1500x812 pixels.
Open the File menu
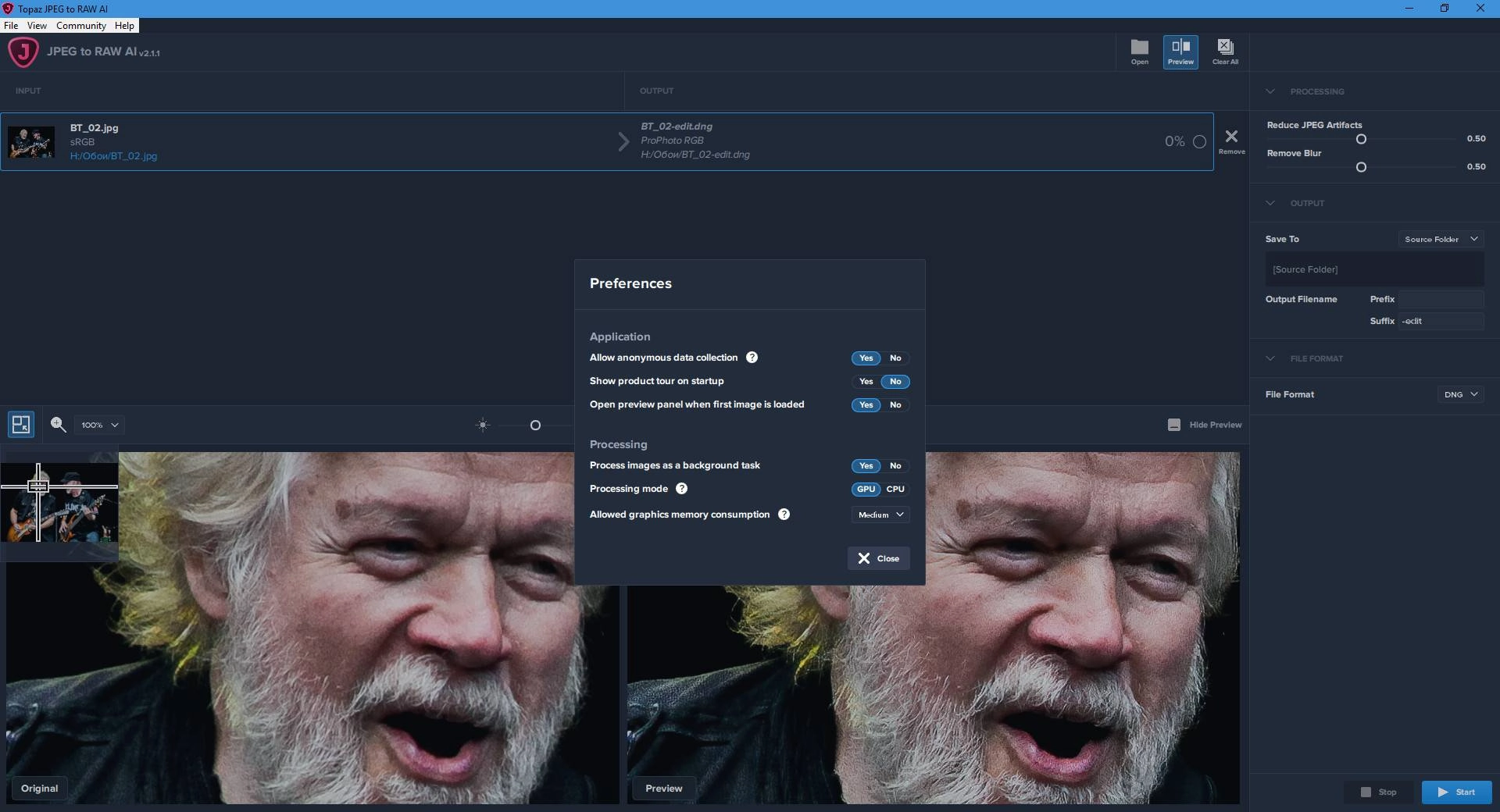11,25
